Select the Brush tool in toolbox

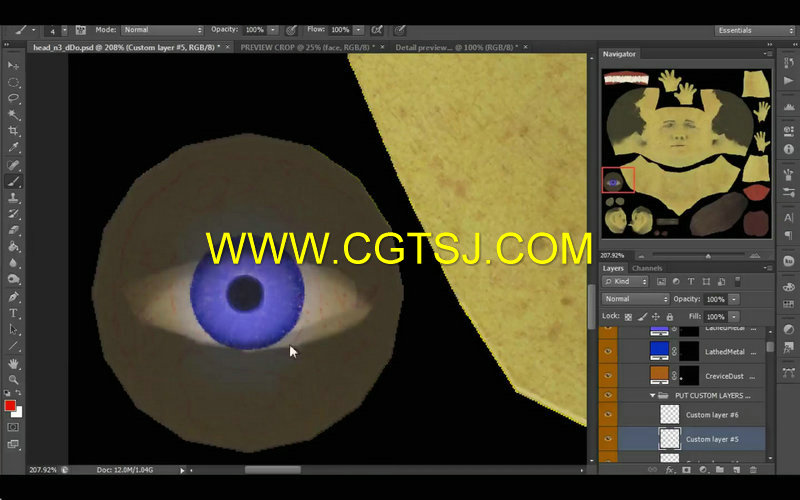point(13,181)
